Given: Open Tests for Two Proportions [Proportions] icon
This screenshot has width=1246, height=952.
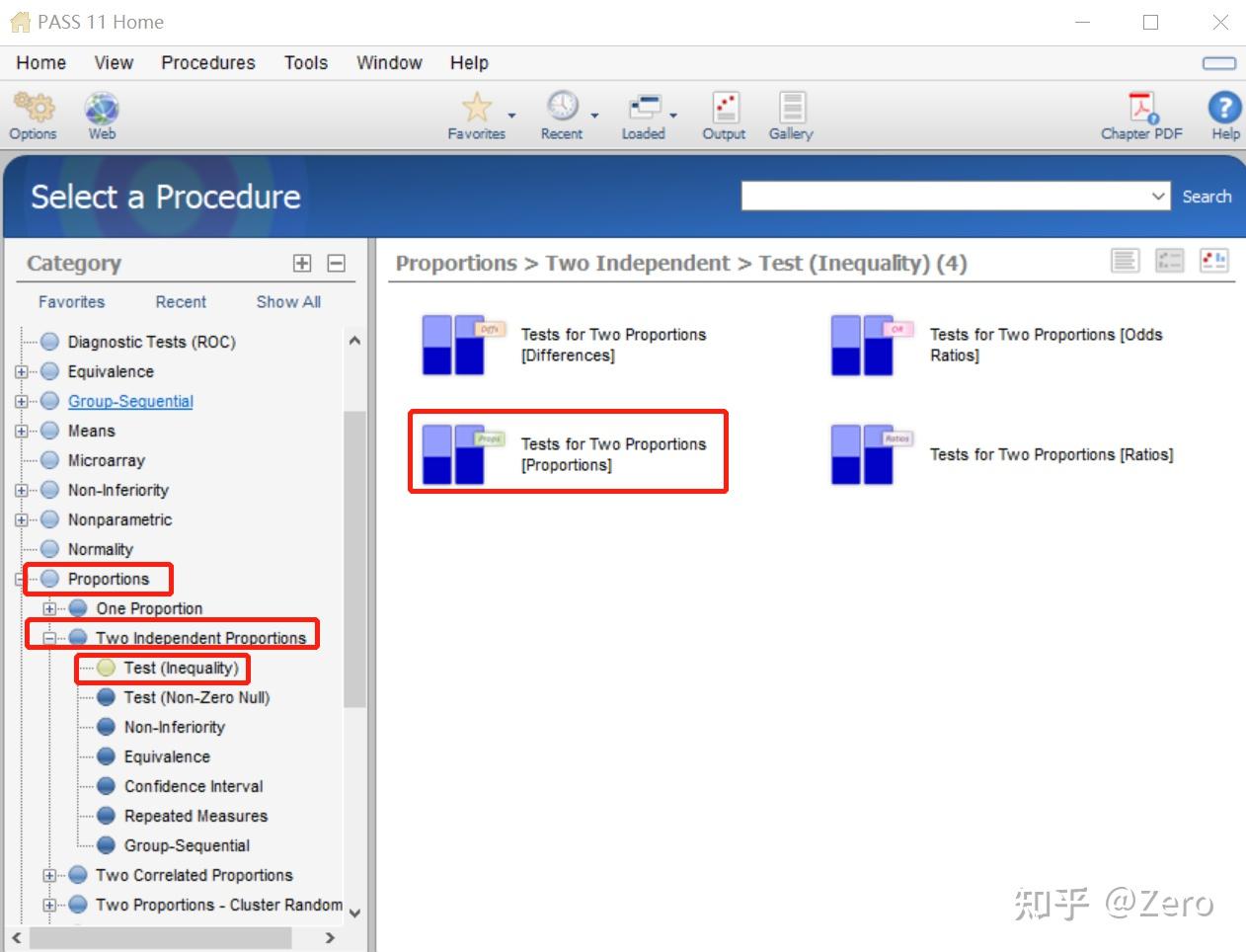Looking at the screenshot, I should coord(463,454).
